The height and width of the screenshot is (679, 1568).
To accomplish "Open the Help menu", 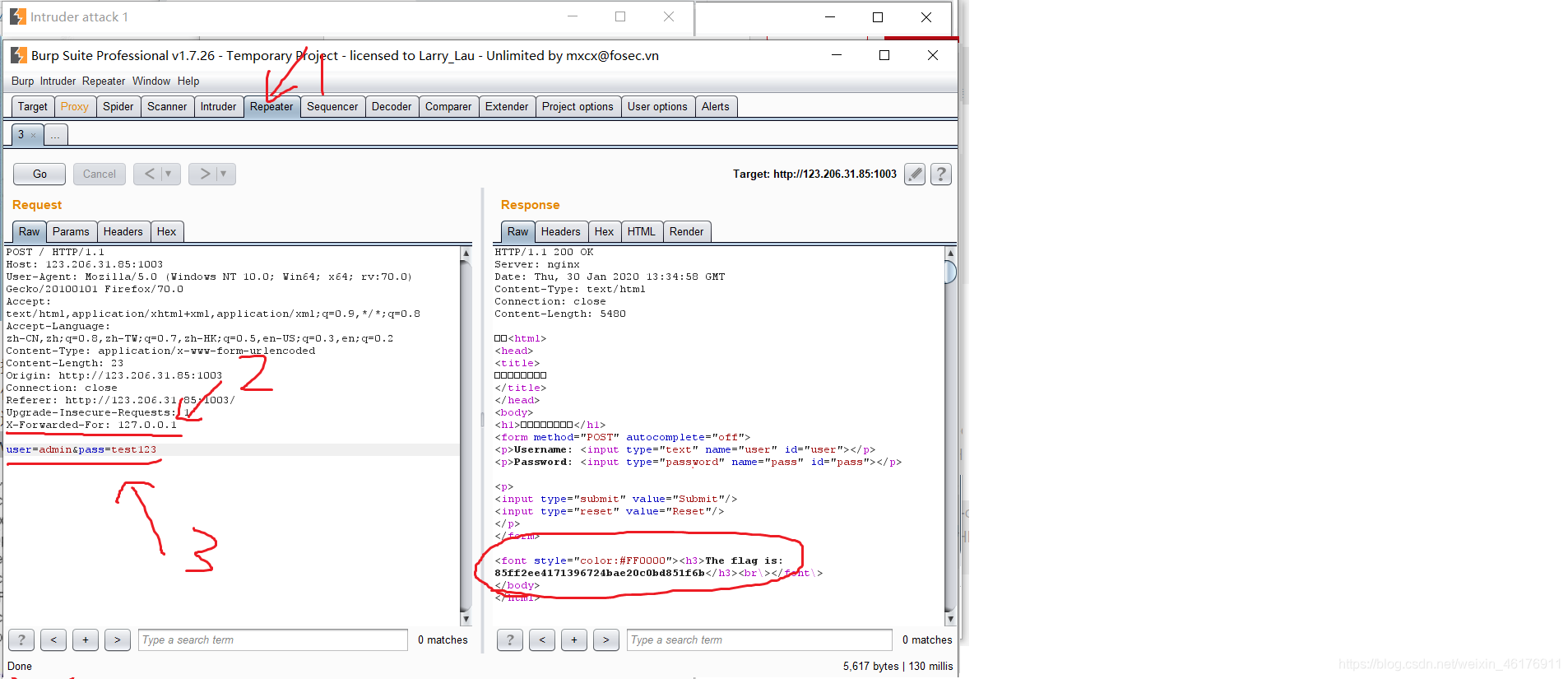I will coord(188,81).
